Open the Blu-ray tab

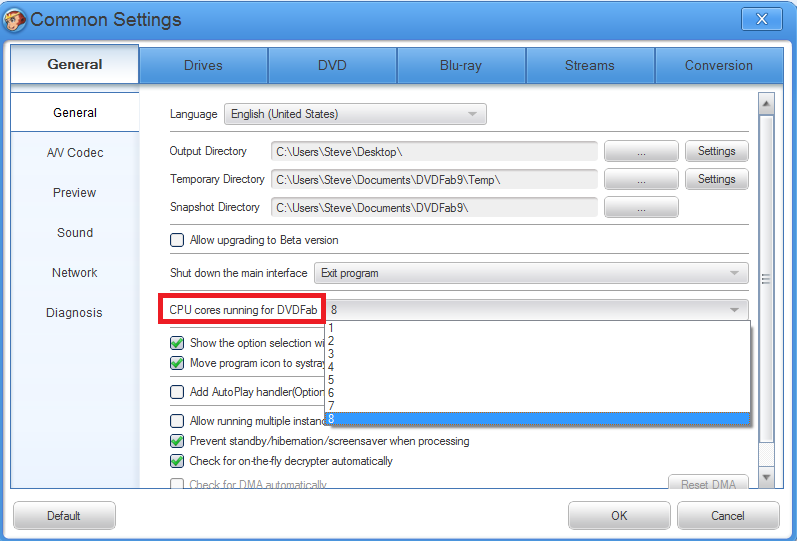(461, 66)
